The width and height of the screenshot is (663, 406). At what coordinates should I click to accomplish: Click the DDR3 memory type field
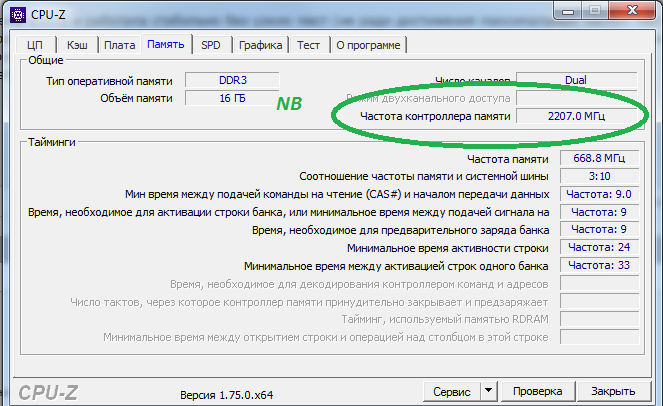(232, 80)
